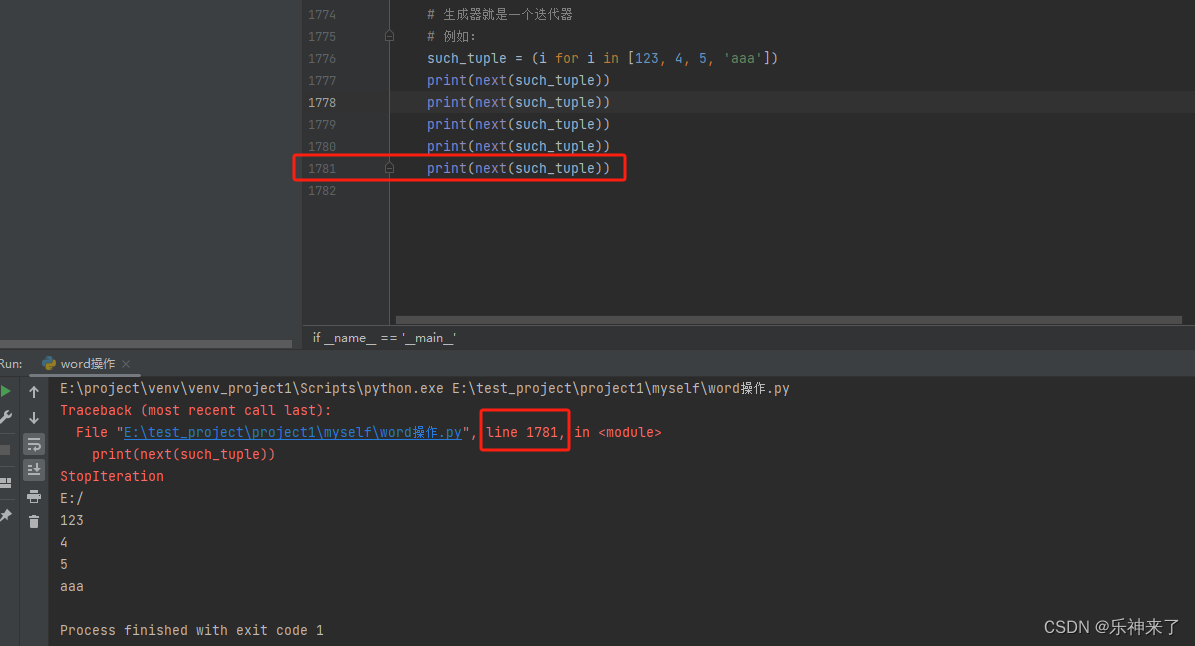Click the Down stack trace arrow
The height and width of the screenshot is (646, 1195).
pyautogui.click(x=34, y=417)
